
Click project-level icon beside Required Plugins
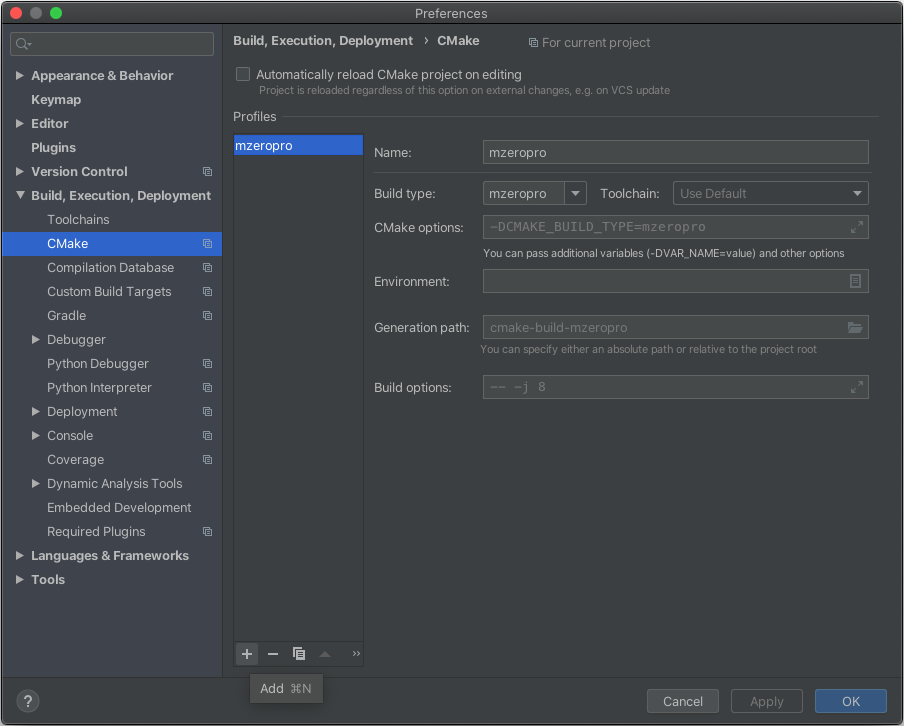click(208, 532)
